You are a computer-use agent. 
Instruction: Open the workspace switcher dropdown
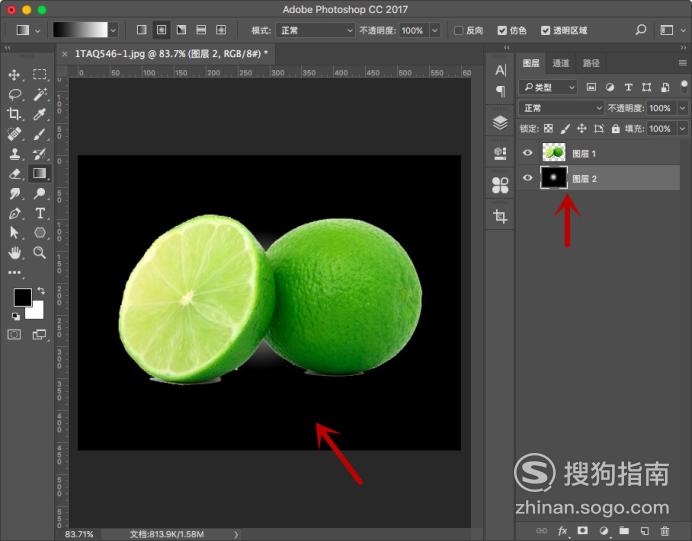pos(672,30)
